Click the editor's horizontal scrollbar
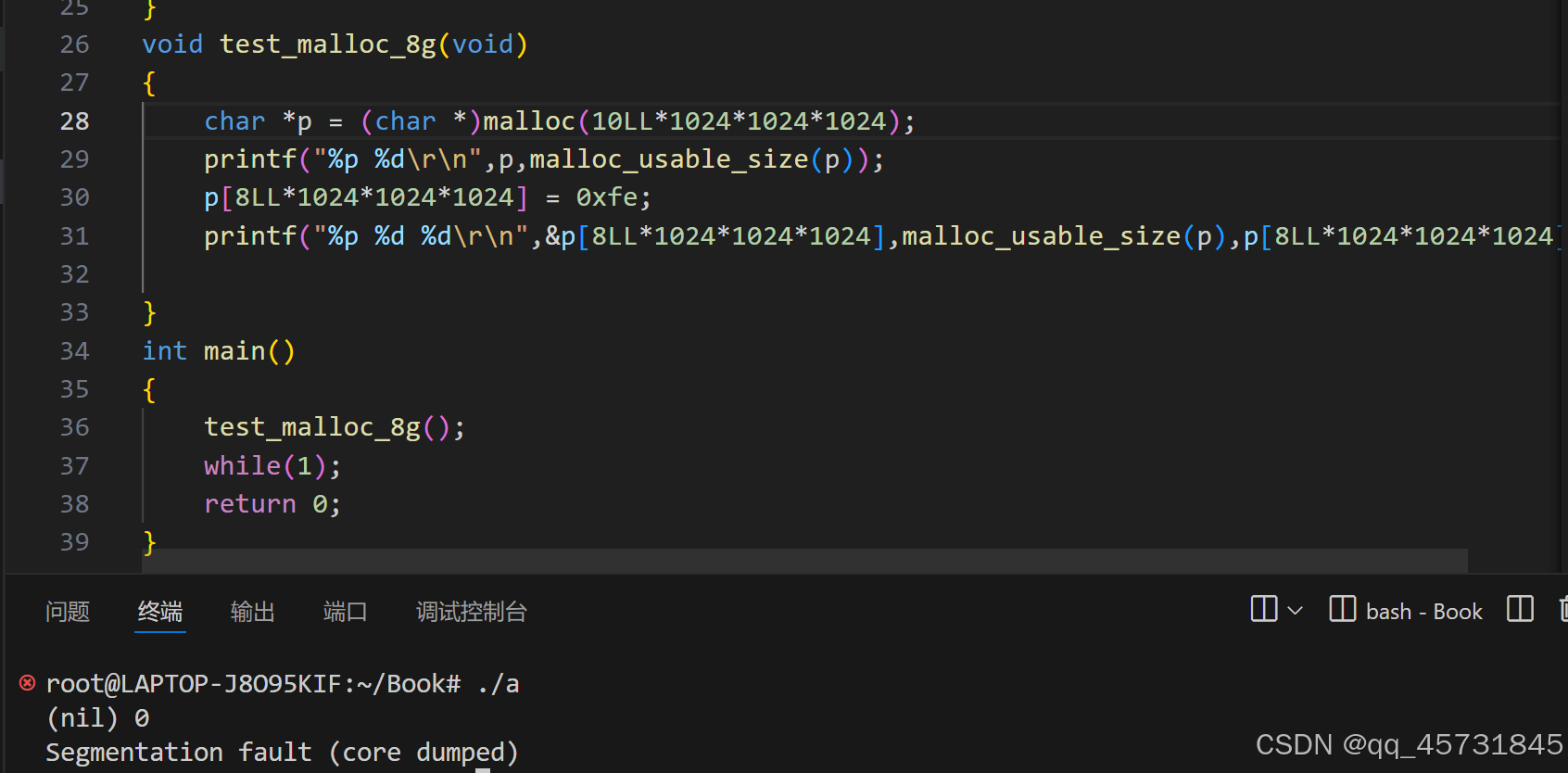 [806, 561]
